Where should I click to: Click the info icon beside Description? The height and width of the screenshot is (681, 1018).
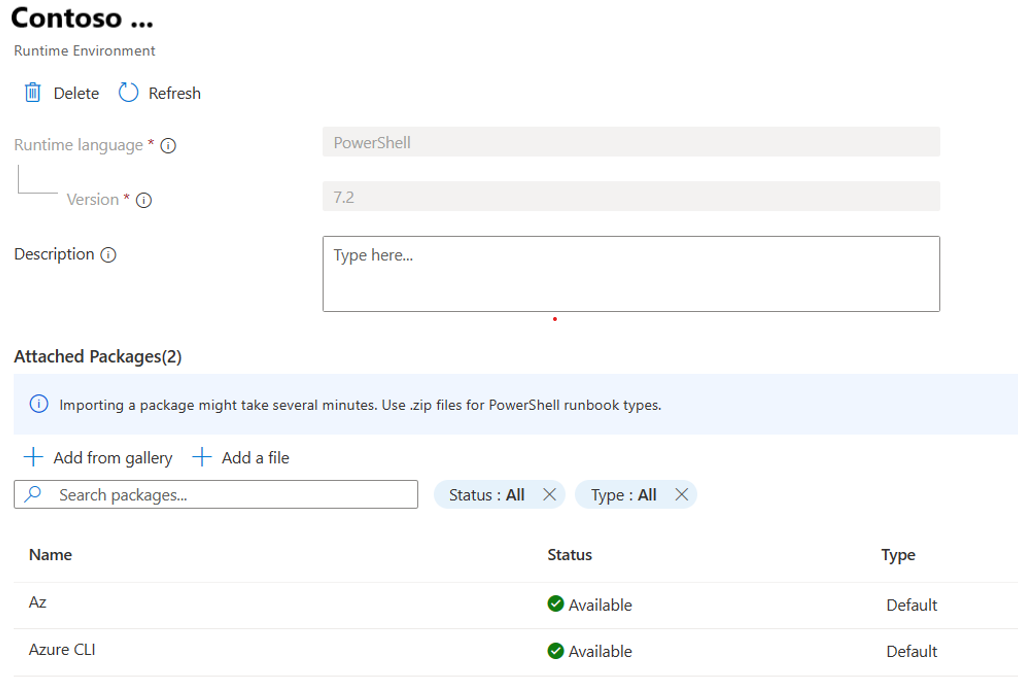(110, 254)
